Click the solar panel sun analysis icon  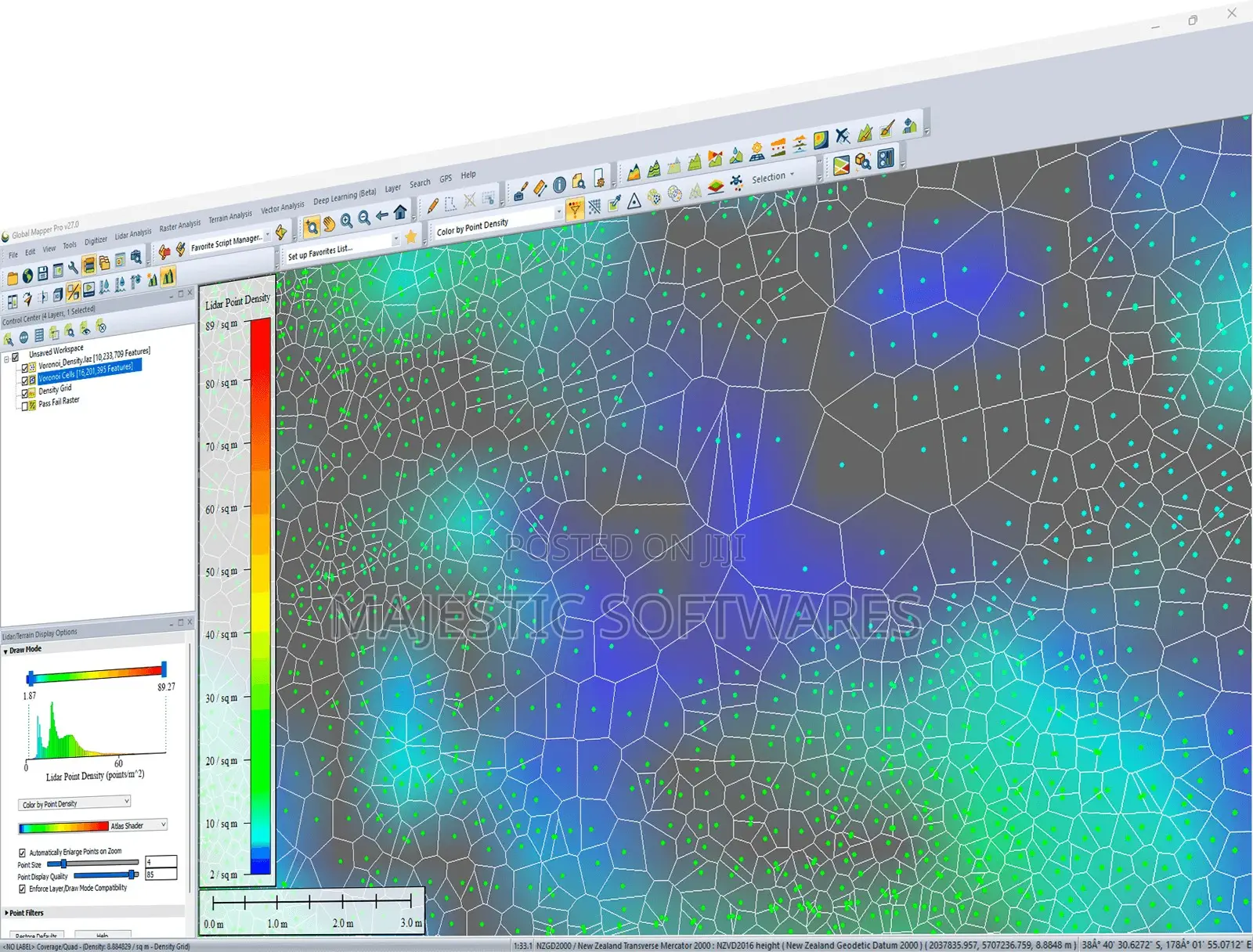pyautogui.click(x=756, y=151)
